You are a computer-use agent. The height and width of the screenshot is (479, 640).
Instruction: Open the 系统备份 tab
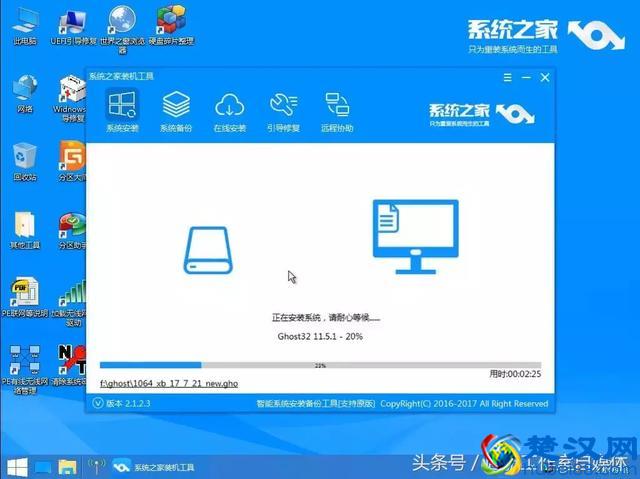pos(176,111)
